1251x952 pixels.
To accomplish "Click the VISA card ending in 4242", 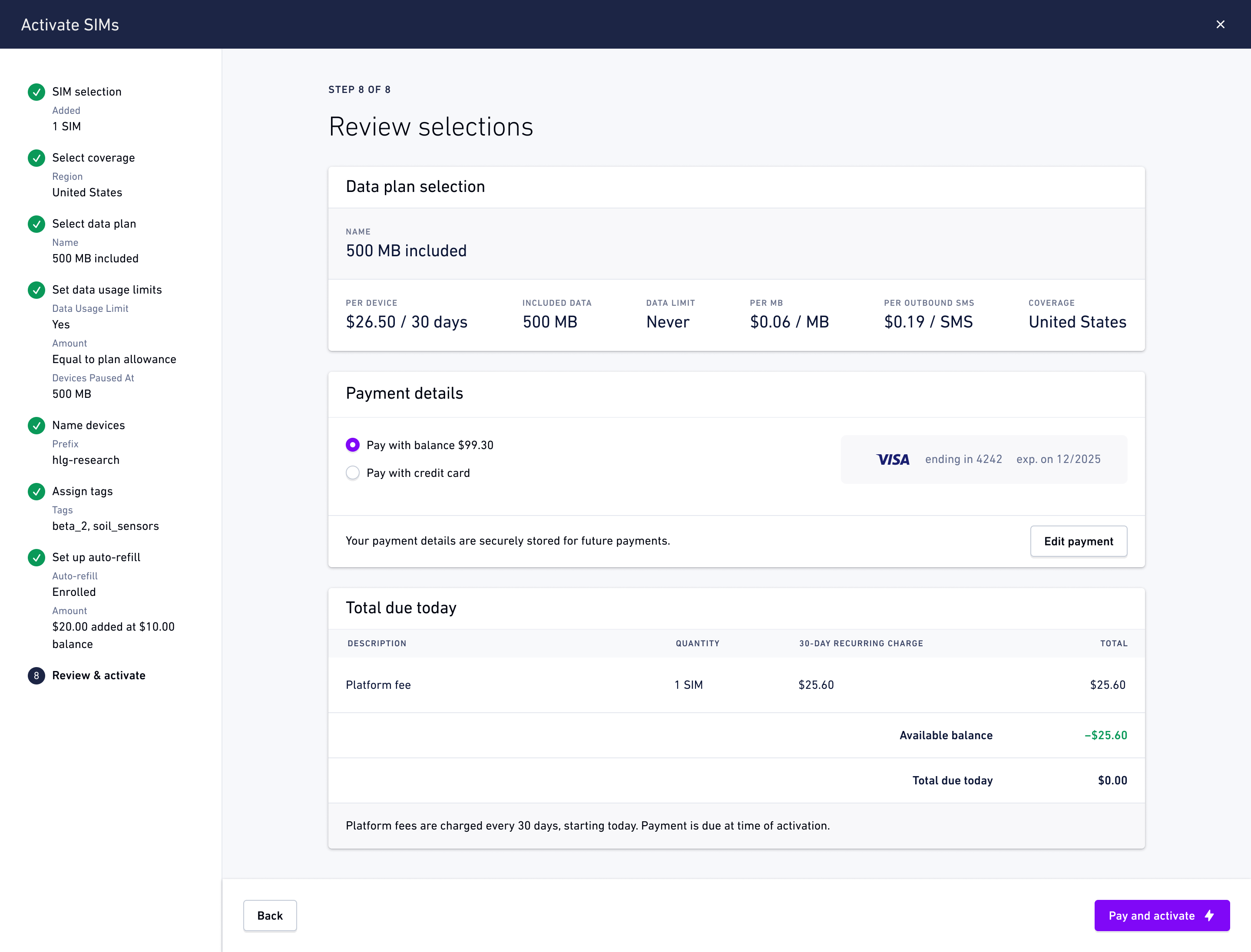I will [x=983, y=459].
